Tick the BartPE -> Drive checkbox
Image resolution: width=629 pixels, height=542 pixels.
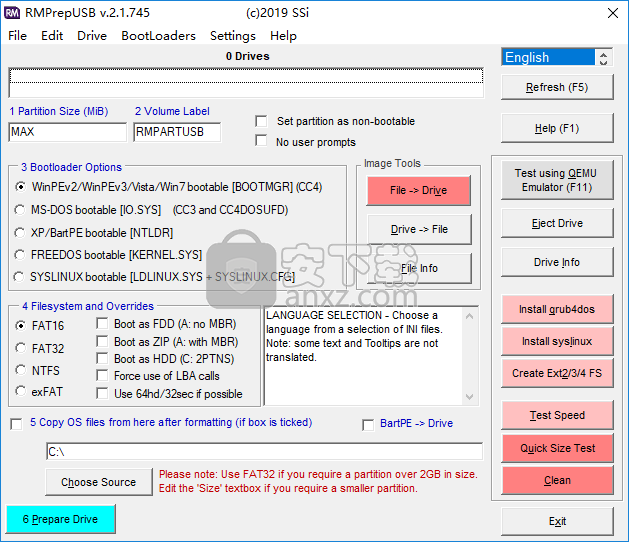[368, 425]
